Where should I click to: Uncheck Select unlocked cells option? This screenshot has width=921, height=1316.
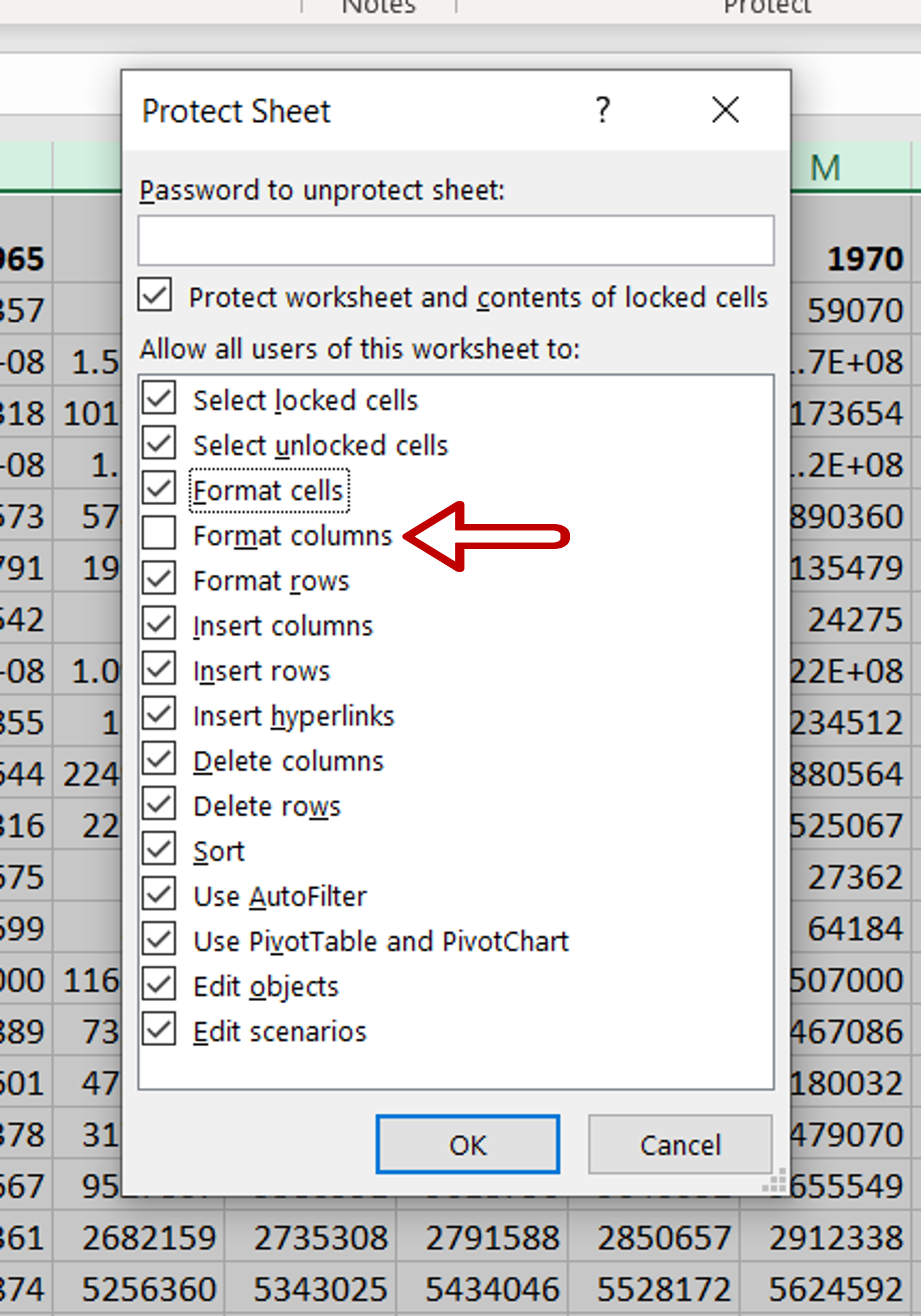click(x=159, y=444)
